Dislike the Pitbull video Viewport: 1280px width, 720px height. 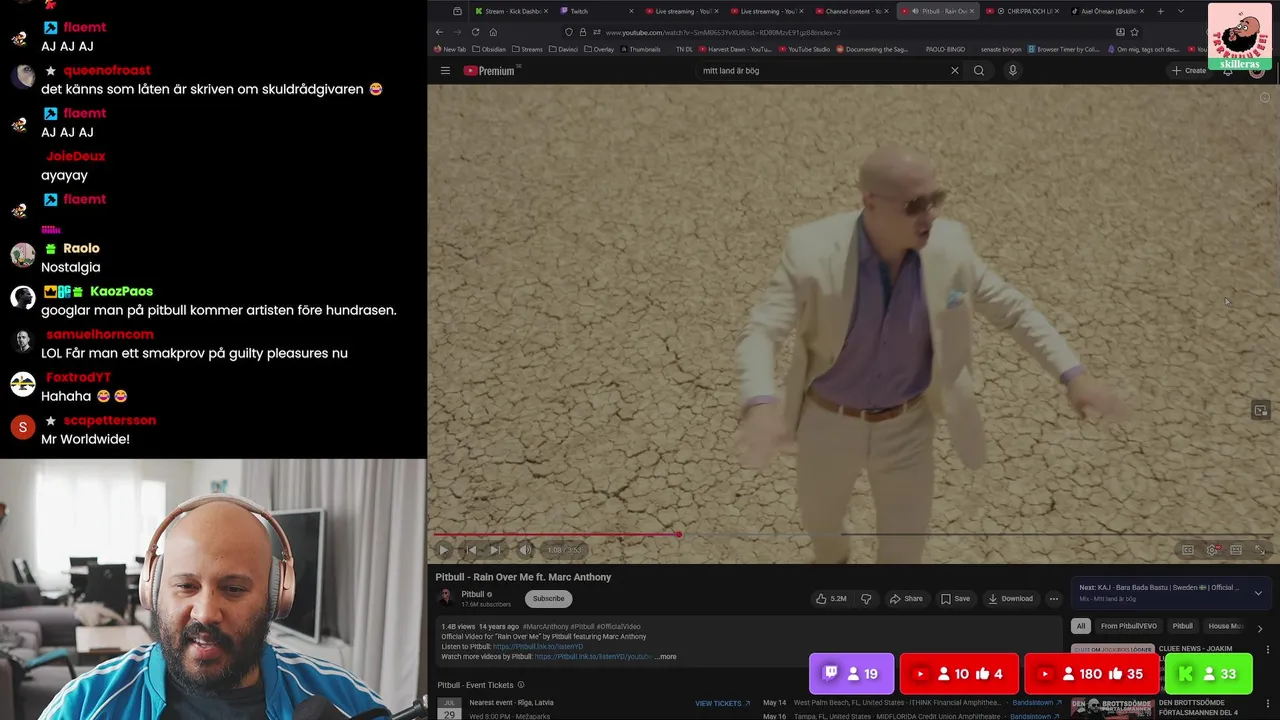(x=866, y=598)
